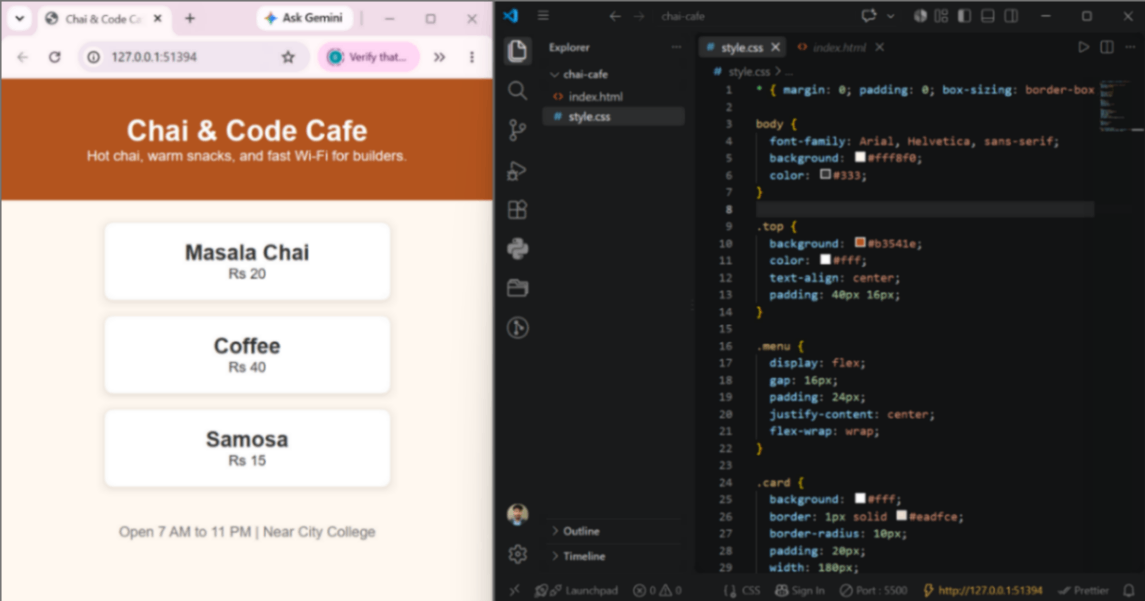
Task: Open Explorer panel More Actions ellipsis
Action: (x=676, y=47)
